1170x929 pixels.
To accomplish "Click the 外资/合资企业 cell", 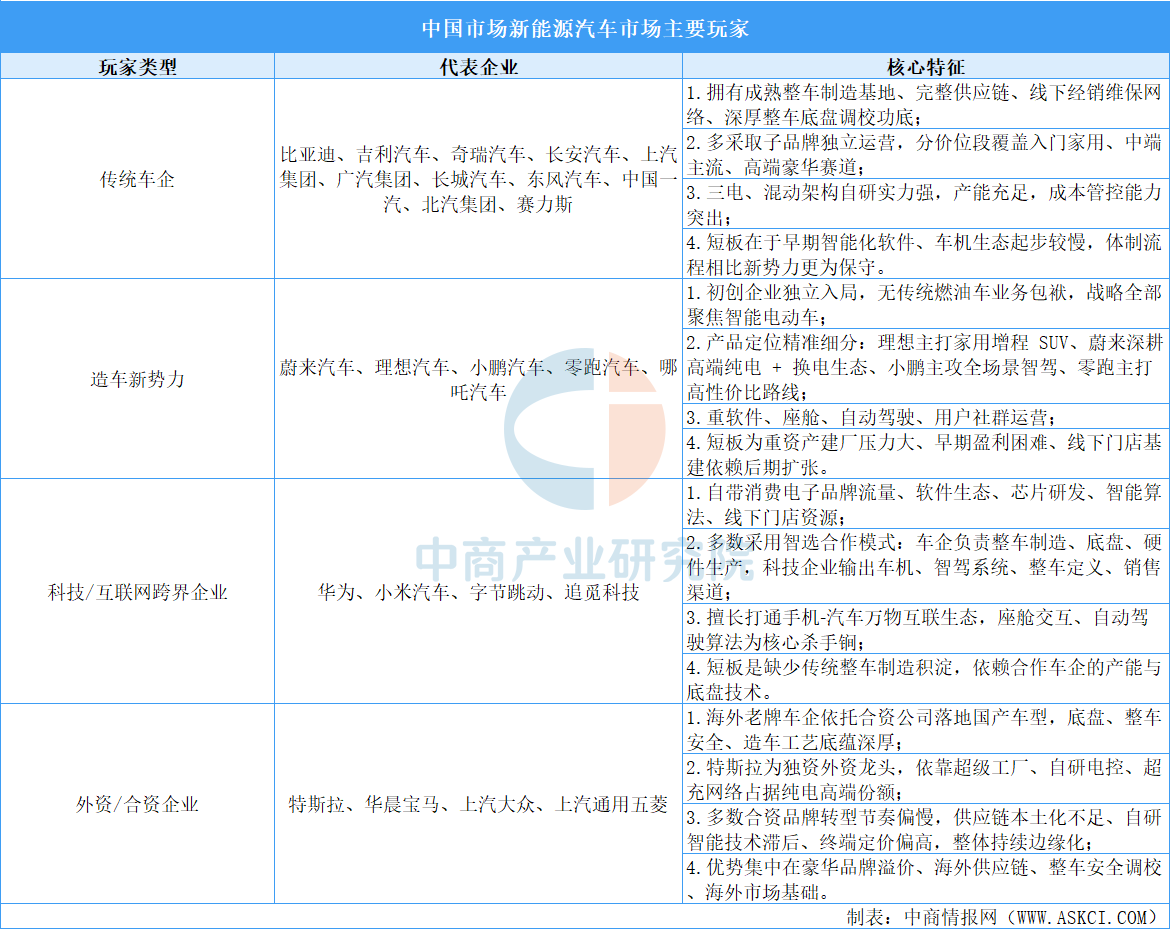I will pyautogui.click(x=137, y=804).
